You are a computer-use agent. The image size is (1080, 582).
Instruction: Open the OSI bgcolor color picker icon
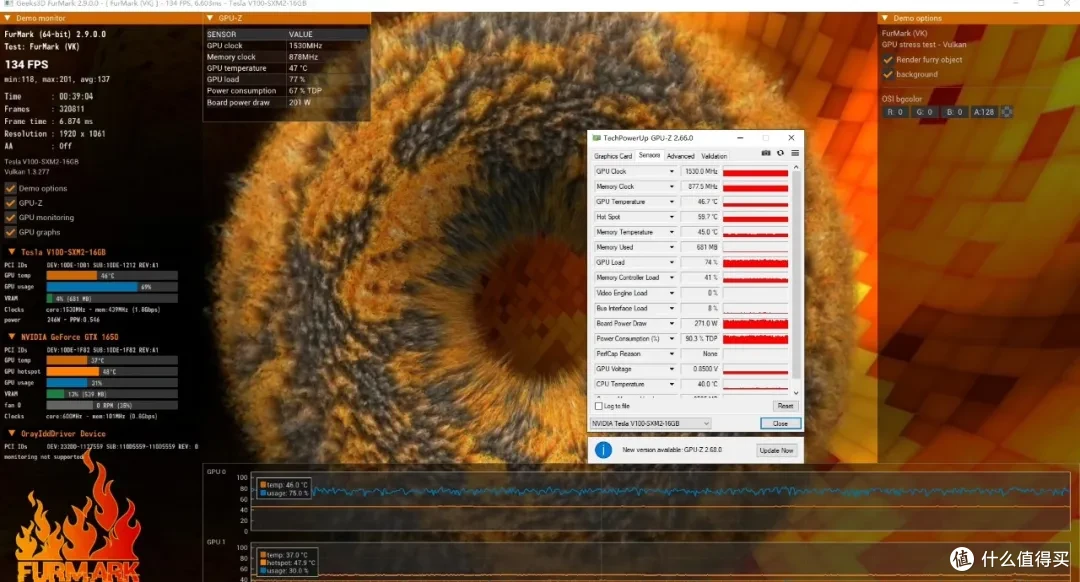click(1006, 112)
